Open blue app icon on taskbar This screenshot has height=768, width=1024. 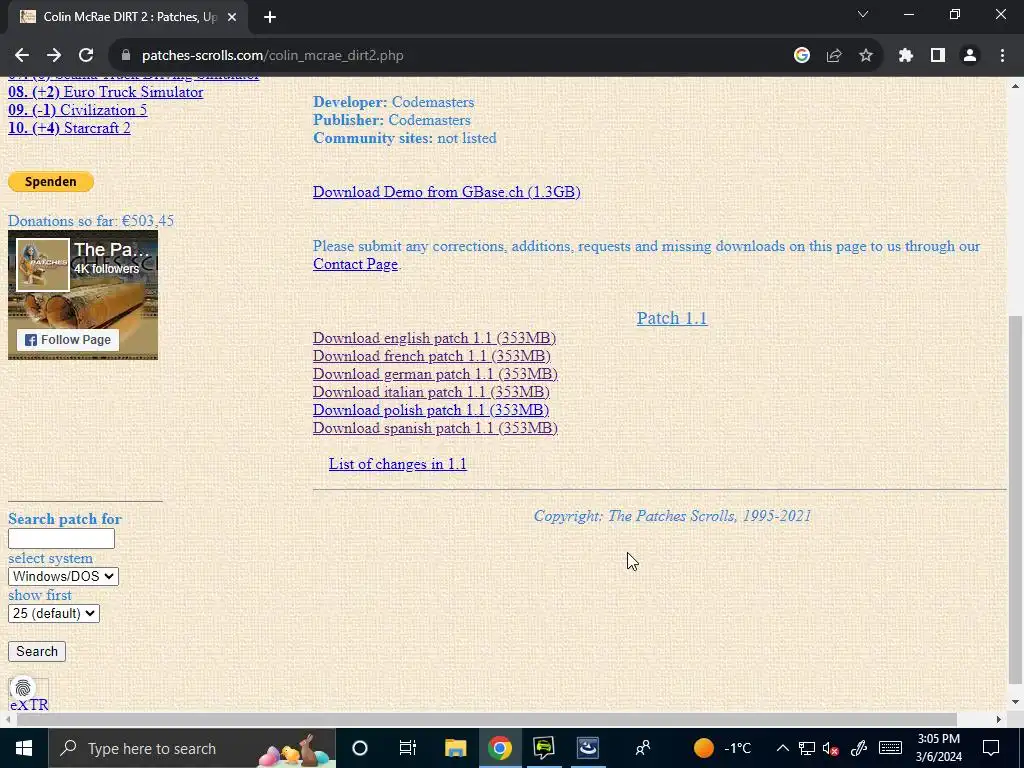coord(588,748)
